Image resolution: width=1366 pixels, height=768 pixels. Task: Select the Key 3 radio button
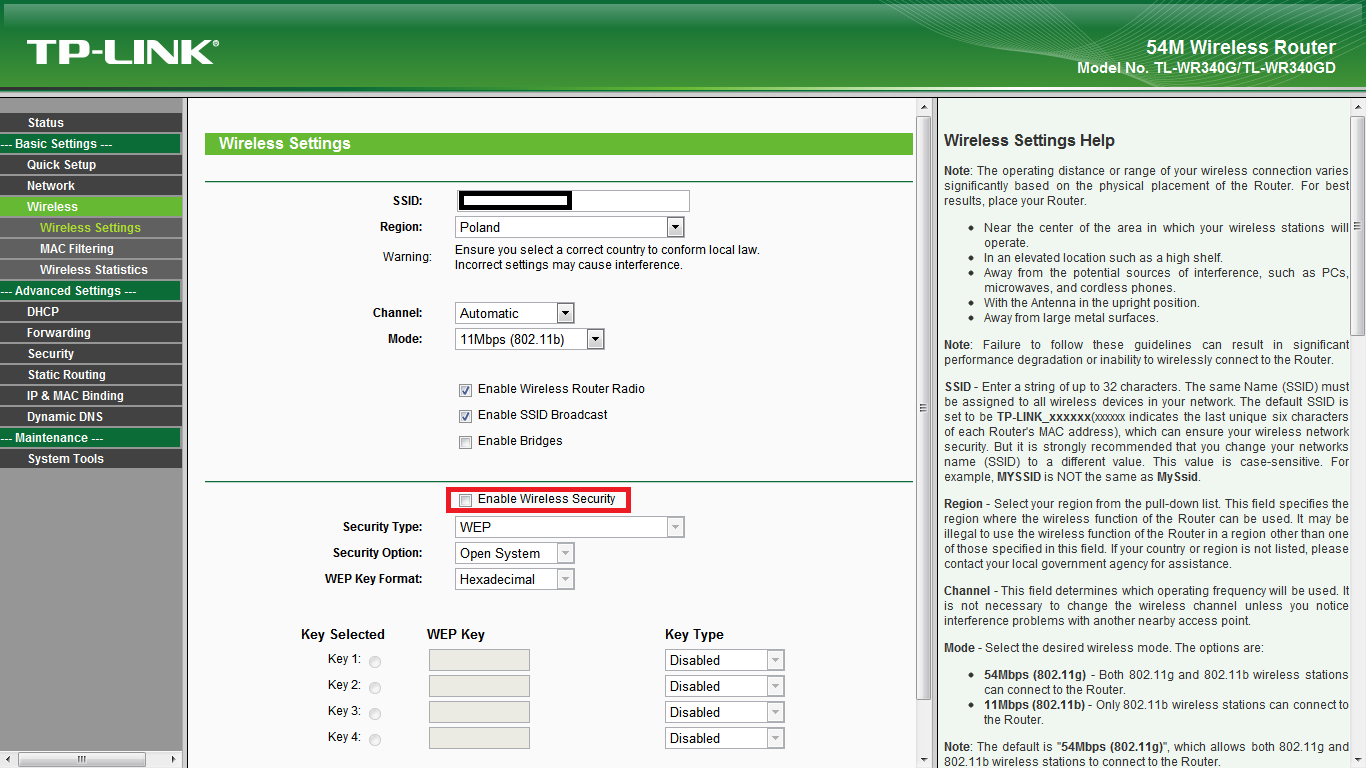375,714
